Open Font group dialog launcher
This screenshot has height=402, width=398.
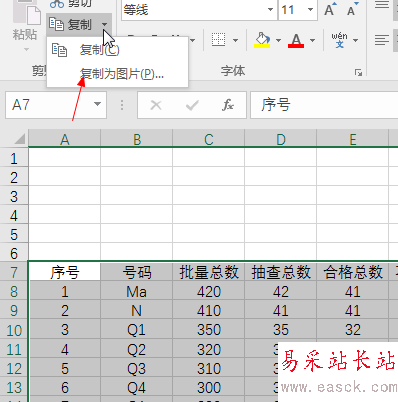(358, 72)
